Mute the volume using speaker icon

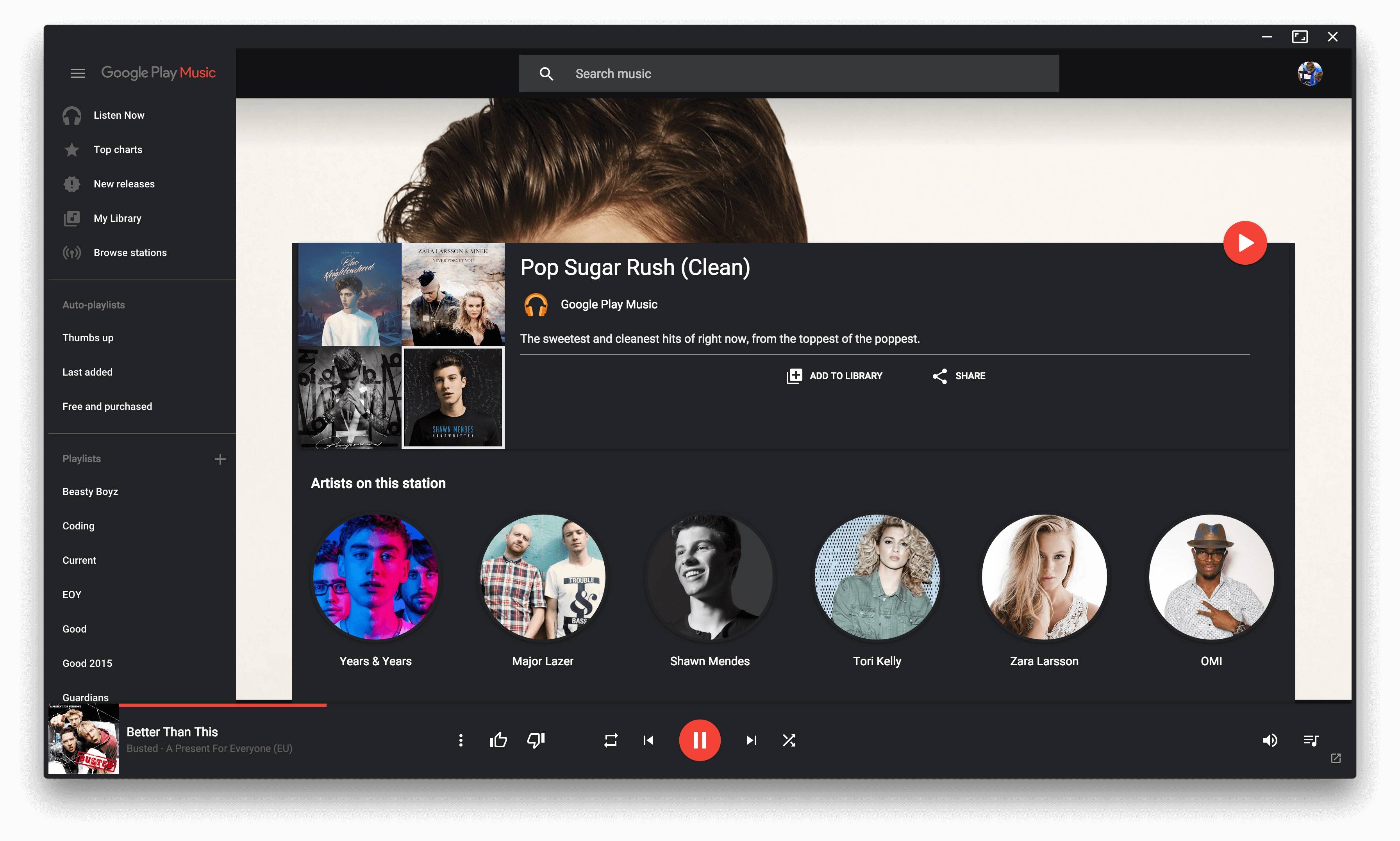[x=1270, y=740]
